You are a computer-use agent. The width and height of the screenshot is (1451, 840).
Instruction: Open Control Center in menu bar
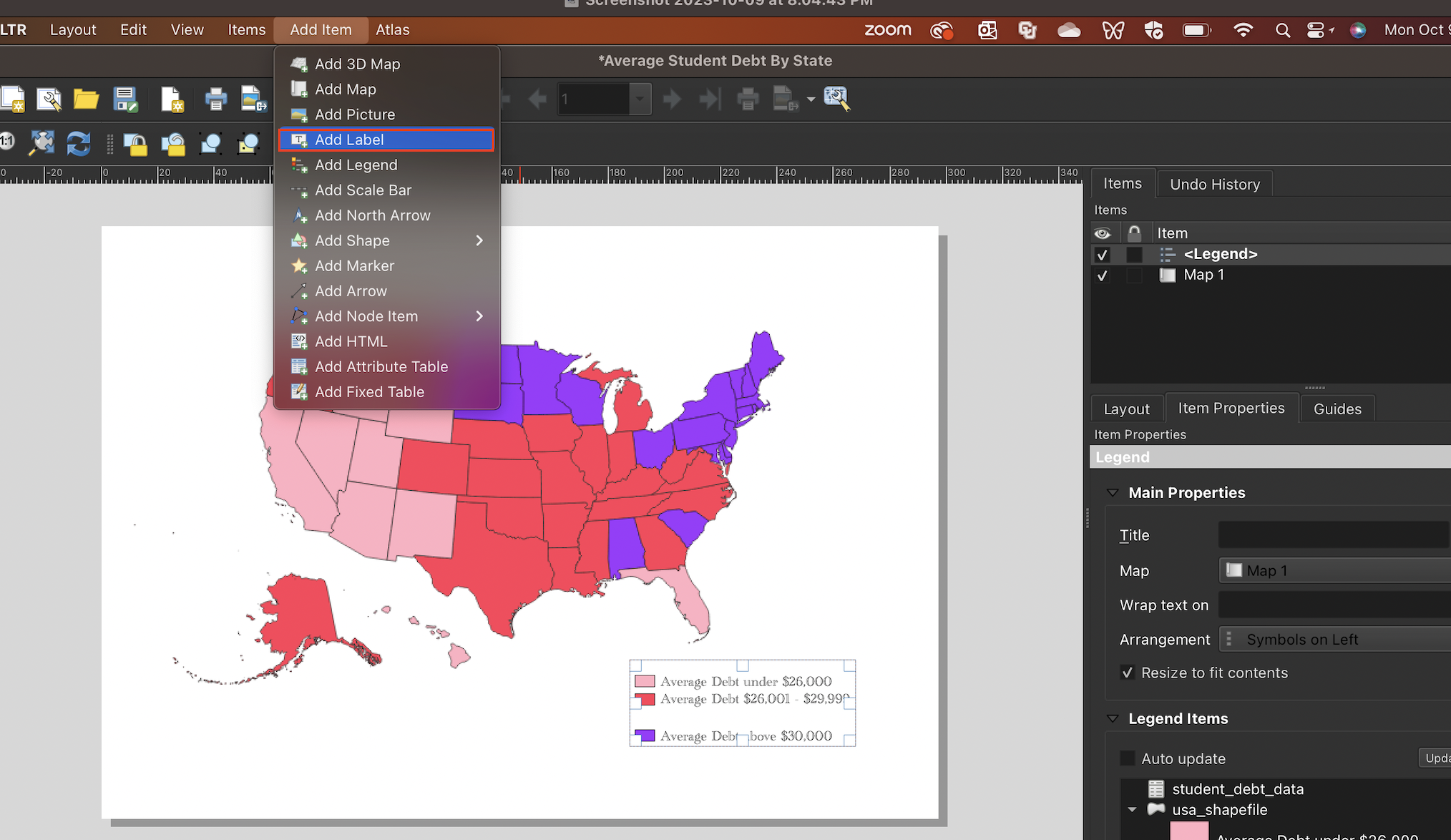tap(1316, 30)
